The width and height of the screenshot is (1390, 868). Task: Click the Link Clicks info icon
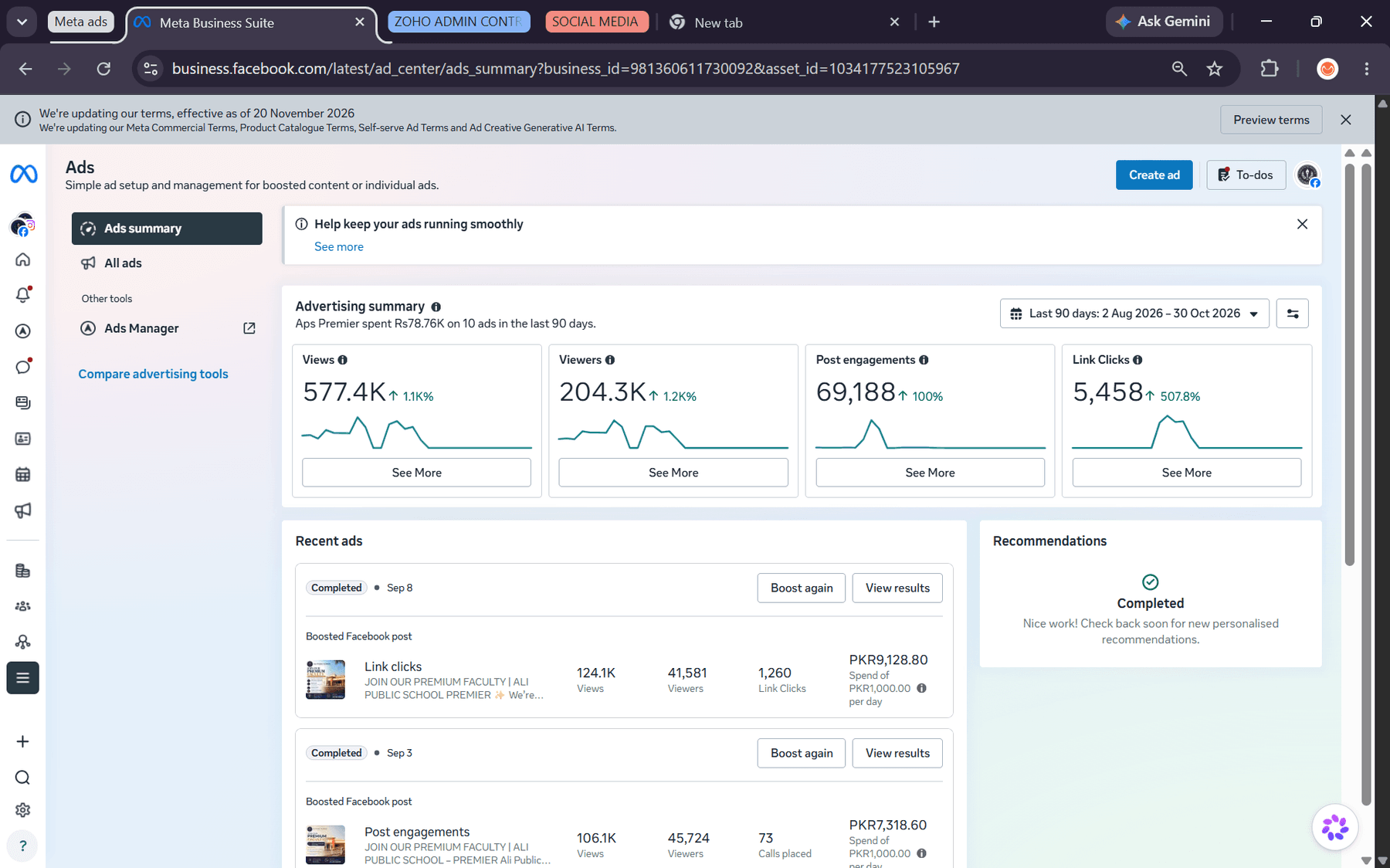click(1137, 360)
